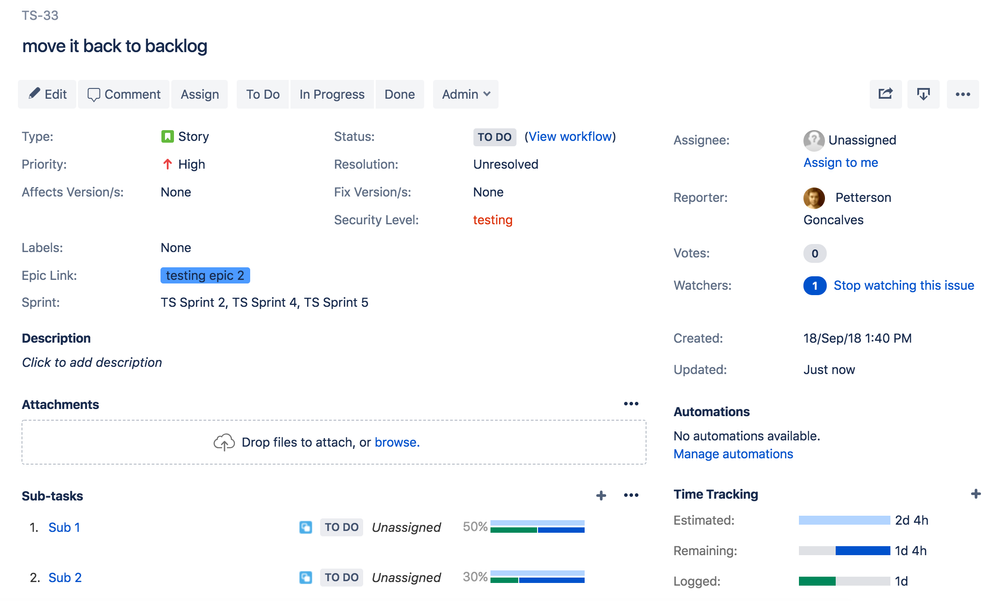
Task: Click the TS-33 issue key
Action: [x=40, y=15]
